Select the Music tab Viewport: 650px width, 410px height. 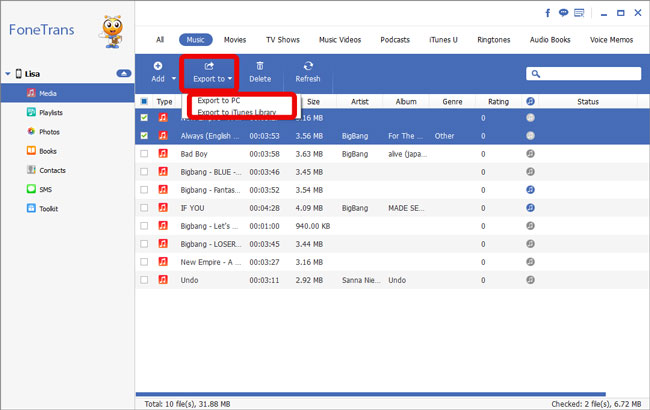(x=196, y=40)
